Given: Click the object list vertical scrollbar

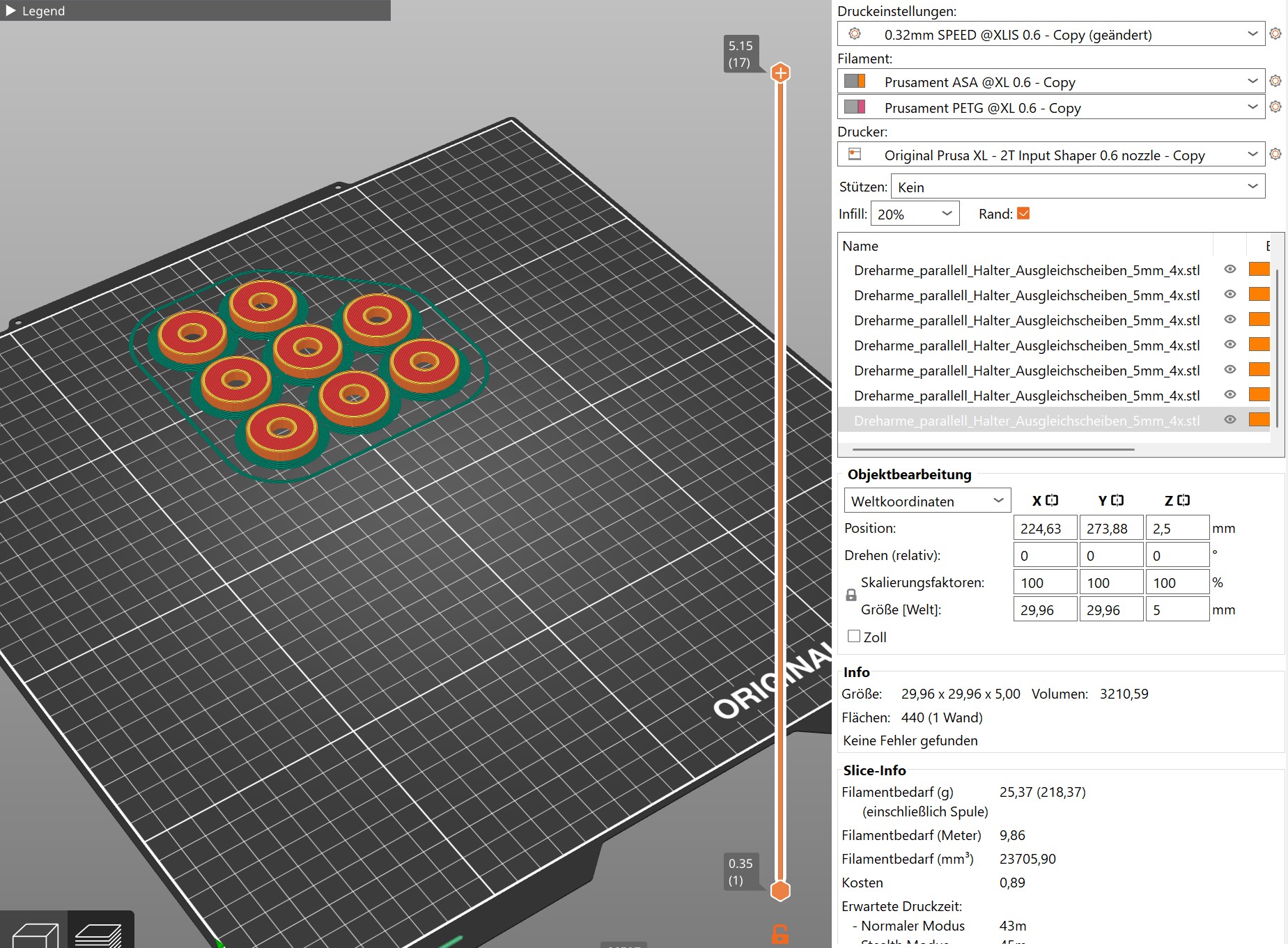Looking at the screenshot, I should [x=1277, y=347].
